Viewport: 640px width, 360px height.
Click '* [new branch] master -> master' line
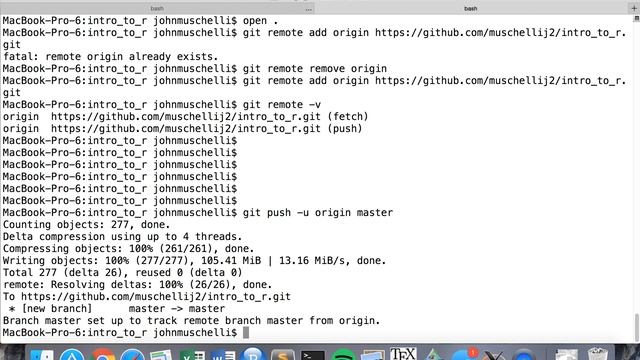[117, 309]
